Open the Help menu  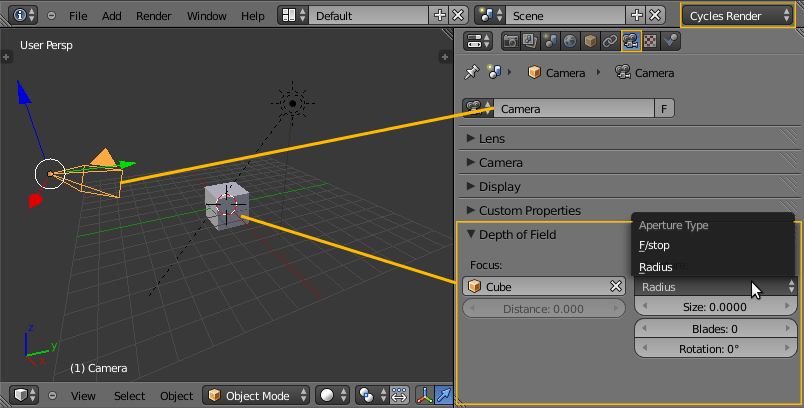click(x=252, y=16)
